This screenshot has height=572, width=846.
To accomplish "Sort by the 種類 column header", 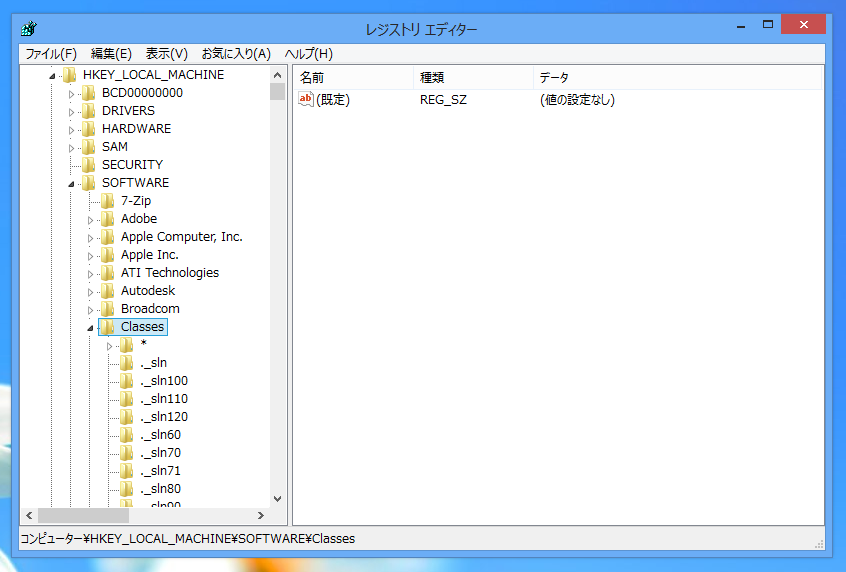I will click(474, 78).
